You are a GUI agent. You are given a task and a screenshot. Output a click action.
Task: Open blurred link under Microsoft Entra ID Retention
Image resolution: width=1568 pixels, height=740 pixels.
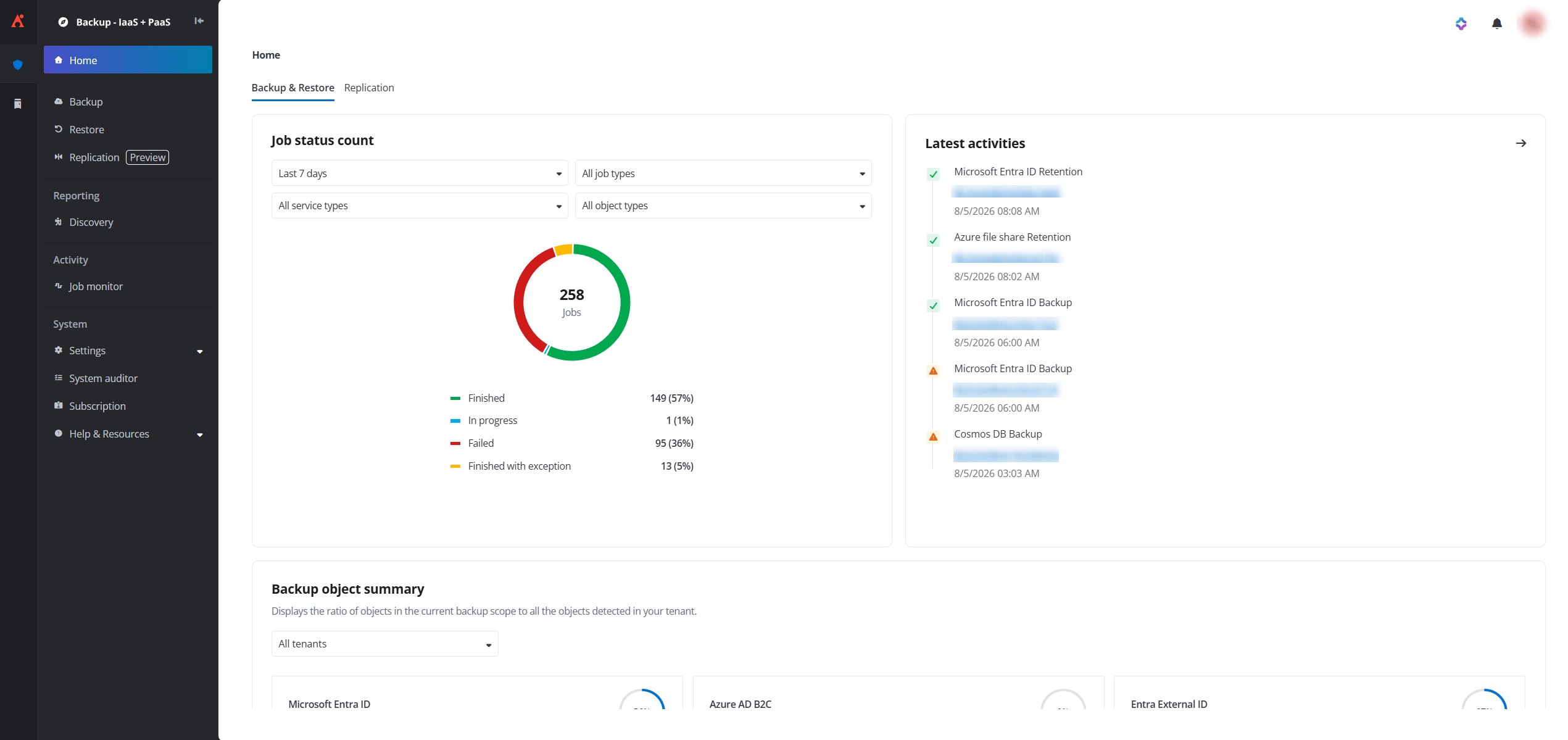pos(1006,193)
